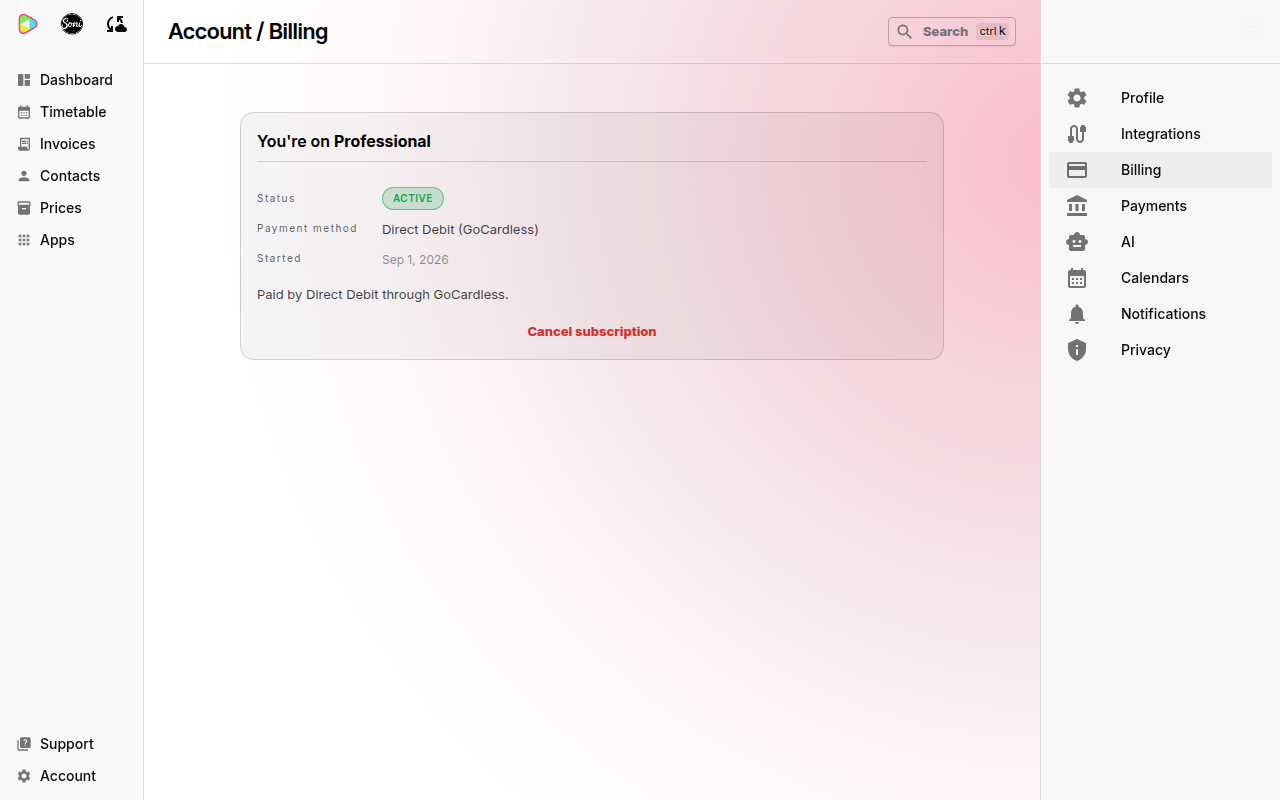Click the cloud sync status icon

point(116,24)
